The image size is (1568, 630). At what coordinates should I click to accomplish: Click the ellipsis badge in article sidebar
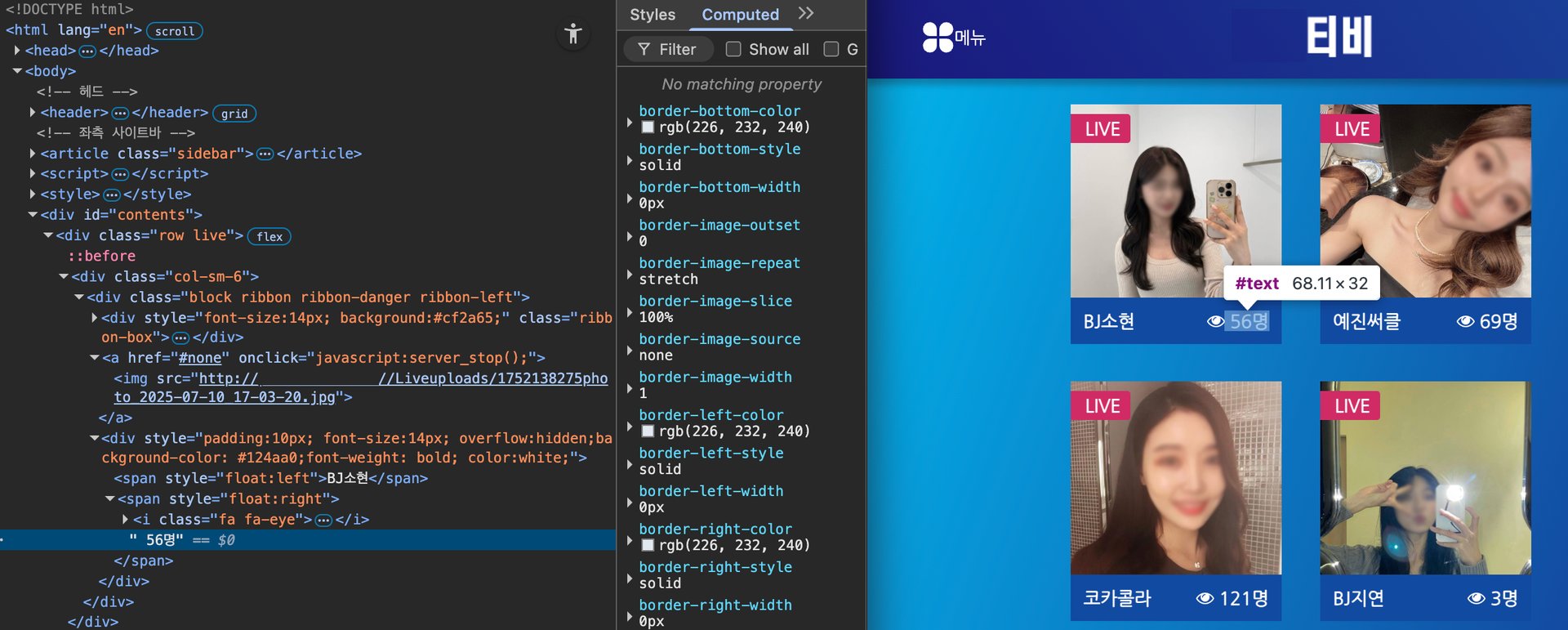tap(265, 154)
